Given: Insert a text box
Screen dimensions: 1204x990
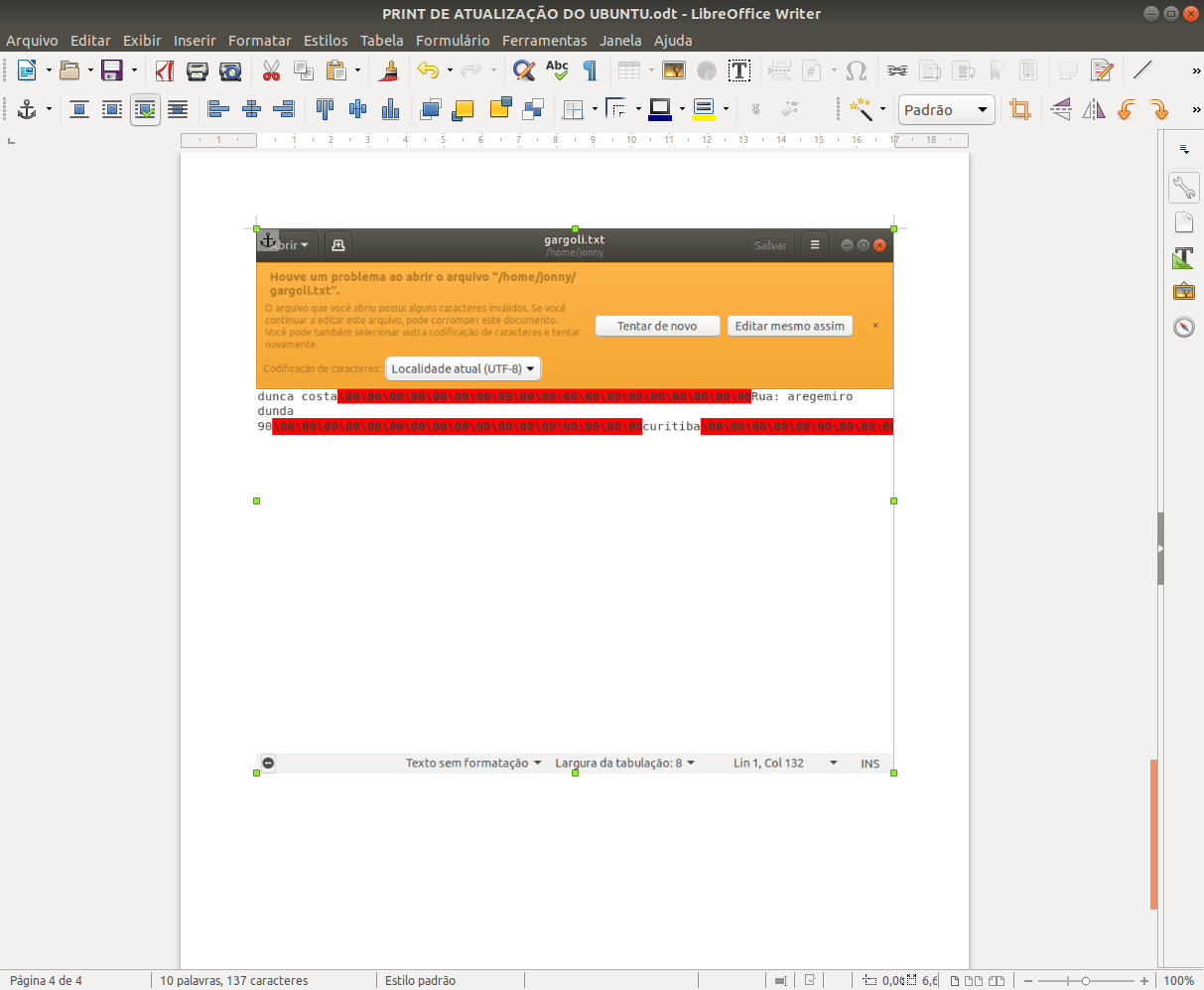Looking at the screenshot, I should (739, 71).
